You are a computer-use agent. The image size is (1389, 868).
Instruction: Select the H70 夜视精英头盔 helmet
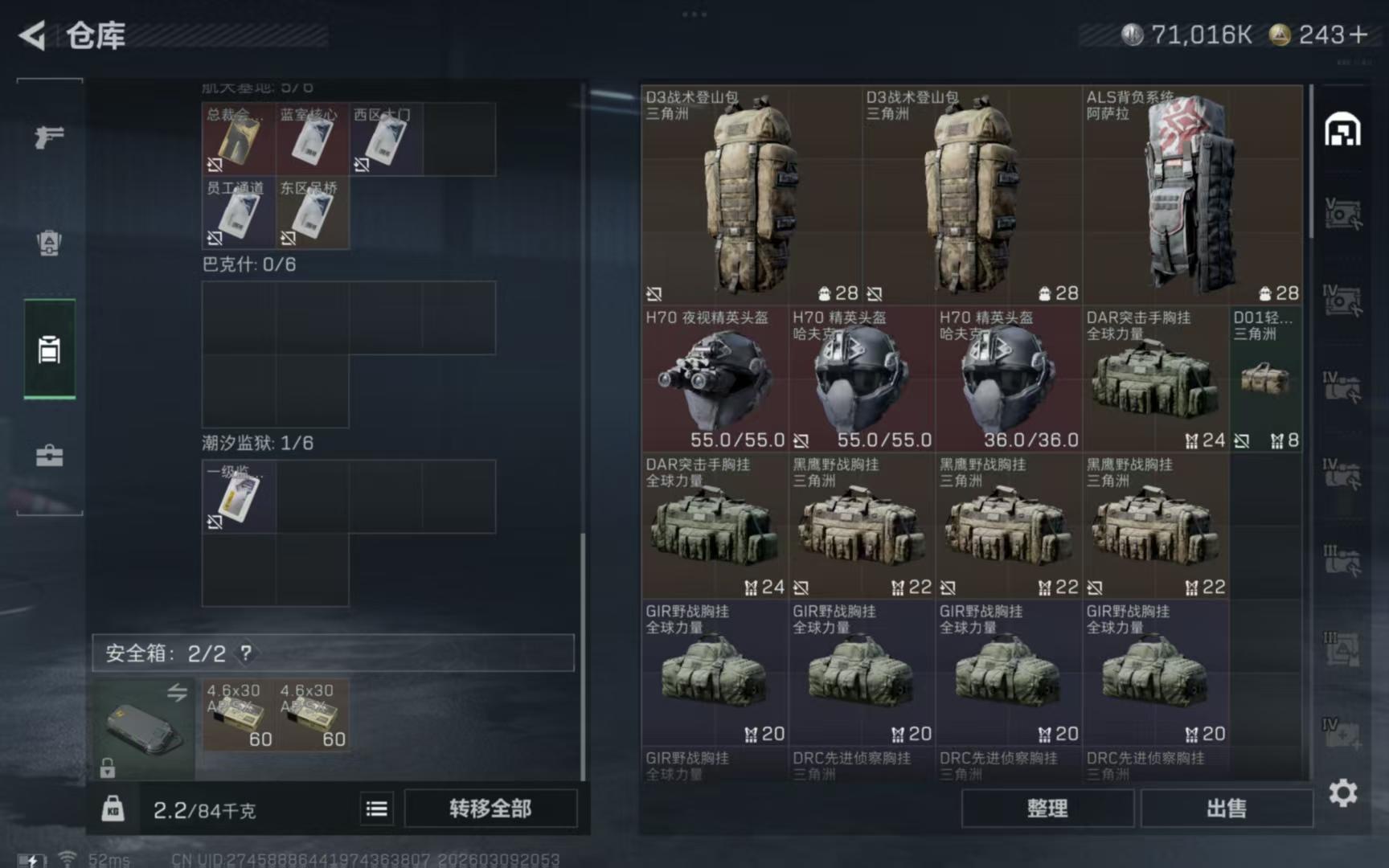coord(715,379)
